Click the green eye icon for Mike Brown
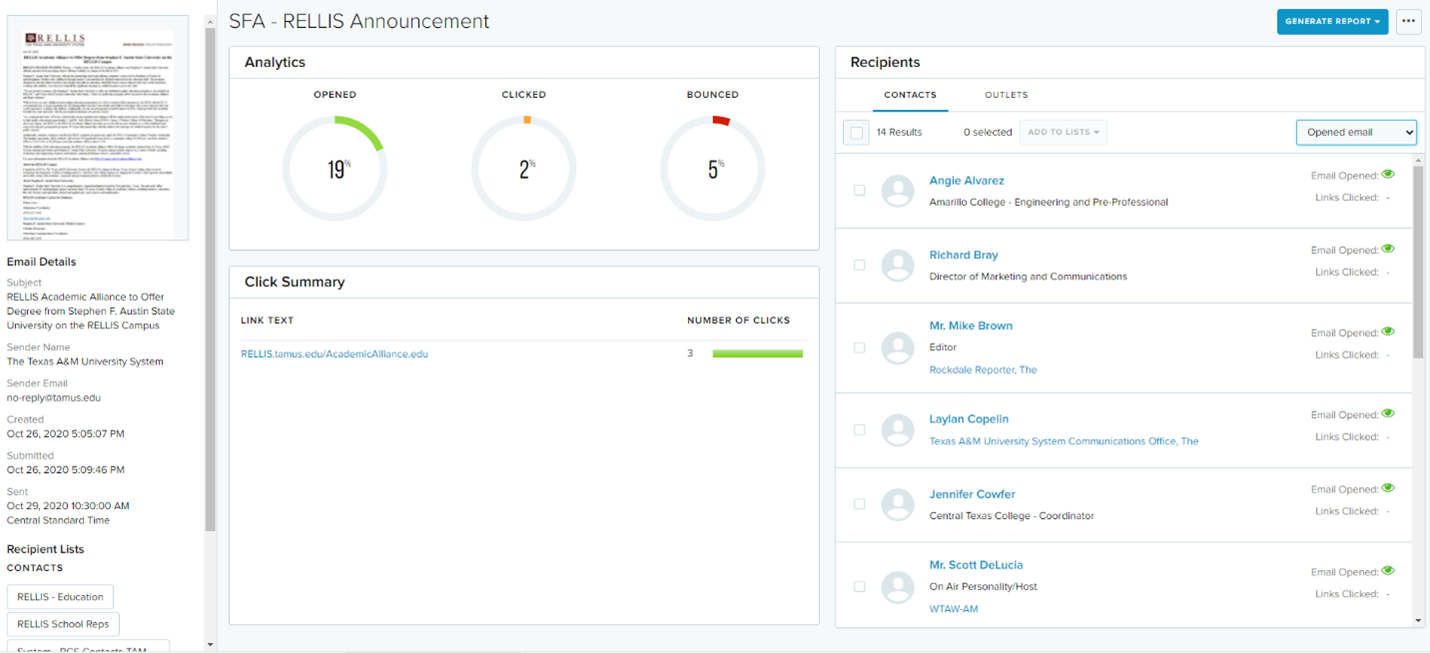 coord(1388,332)
